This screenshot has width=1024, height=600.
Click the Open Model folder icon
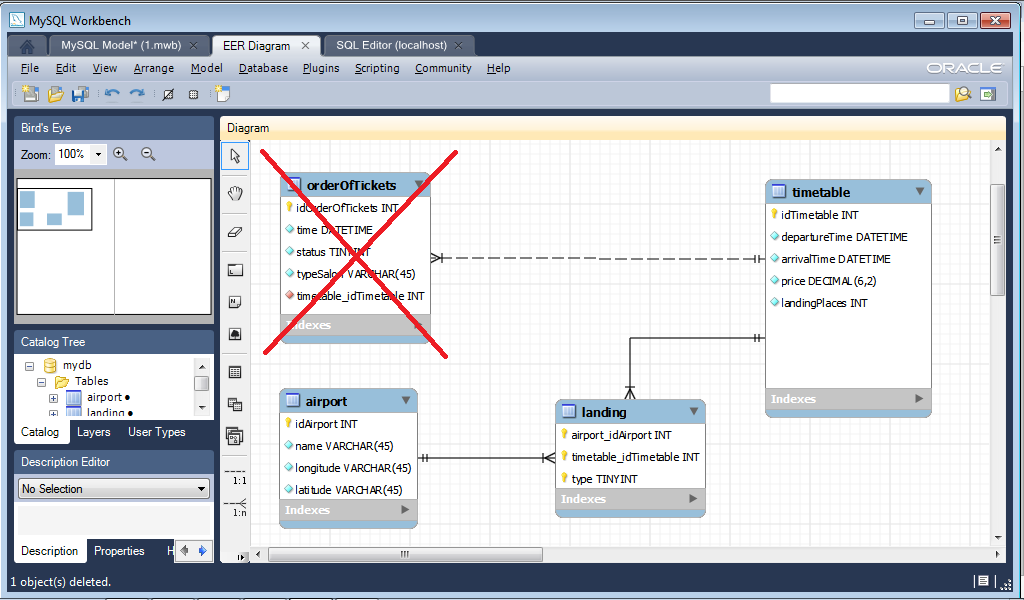tap(56, 94)
